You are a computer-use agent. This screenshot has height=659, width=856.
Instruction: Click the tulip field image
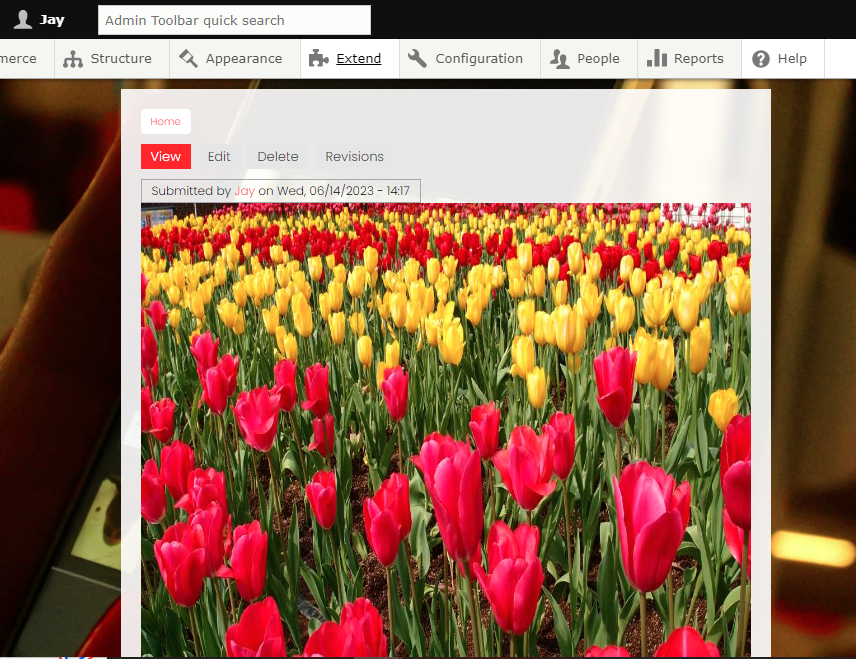click(x=446, y=430)
